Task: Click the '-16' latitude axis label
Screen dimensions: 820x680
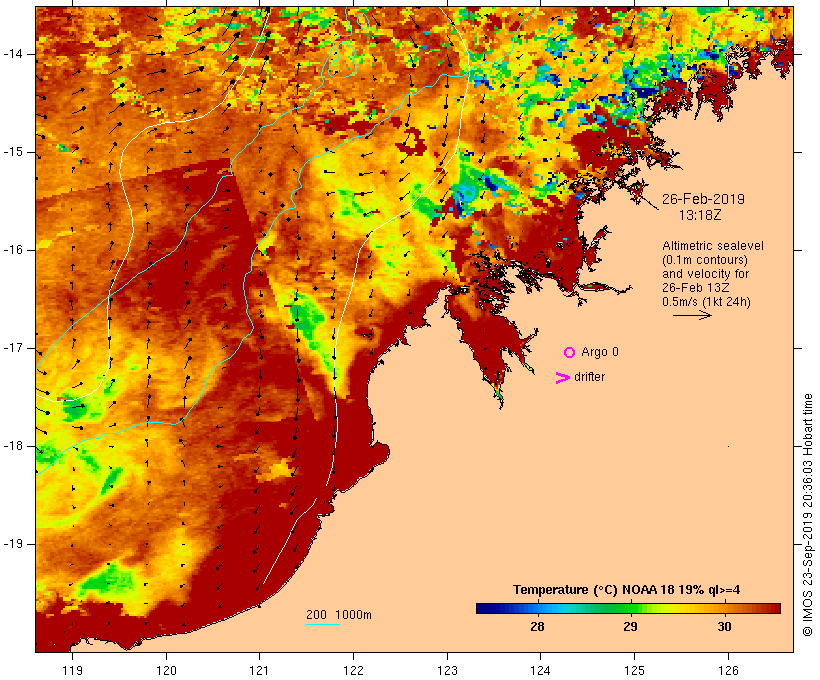Action: pos(12,250)
